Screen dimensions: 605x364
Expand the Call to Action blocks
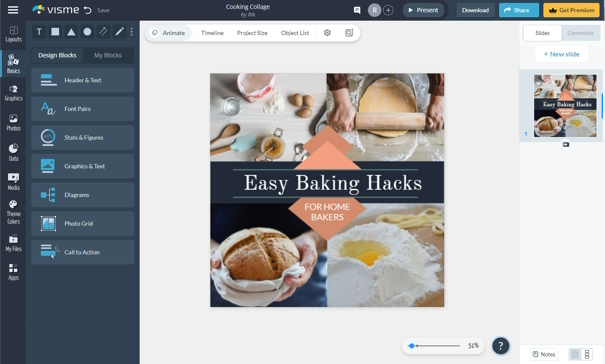point(83,252)
